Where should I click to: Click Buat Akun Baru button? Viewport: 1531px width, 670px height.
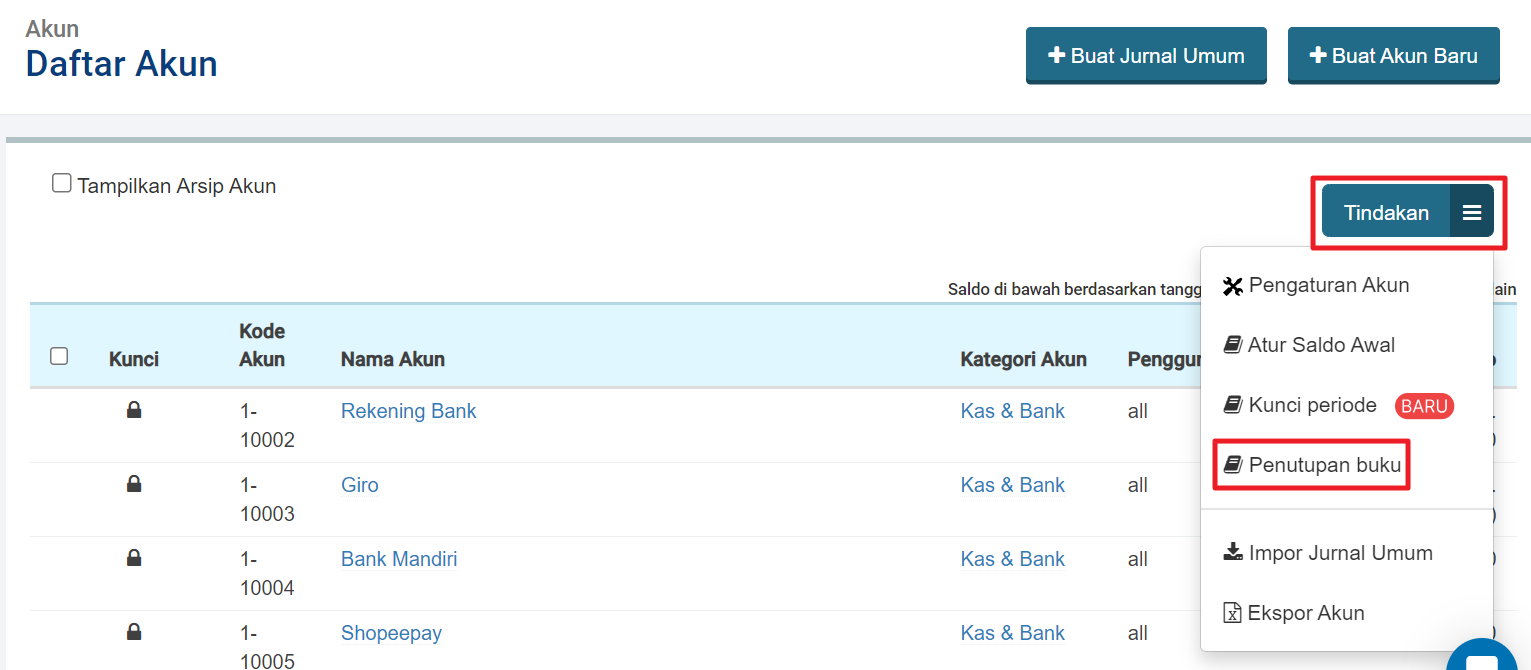(x=1393, y=56)
